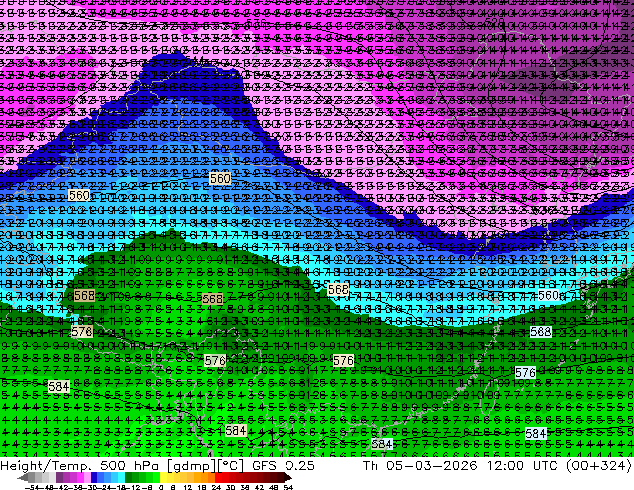Select the bright red swatch in the legend
This screenshot has height=490, width=634.
point(218,477)
